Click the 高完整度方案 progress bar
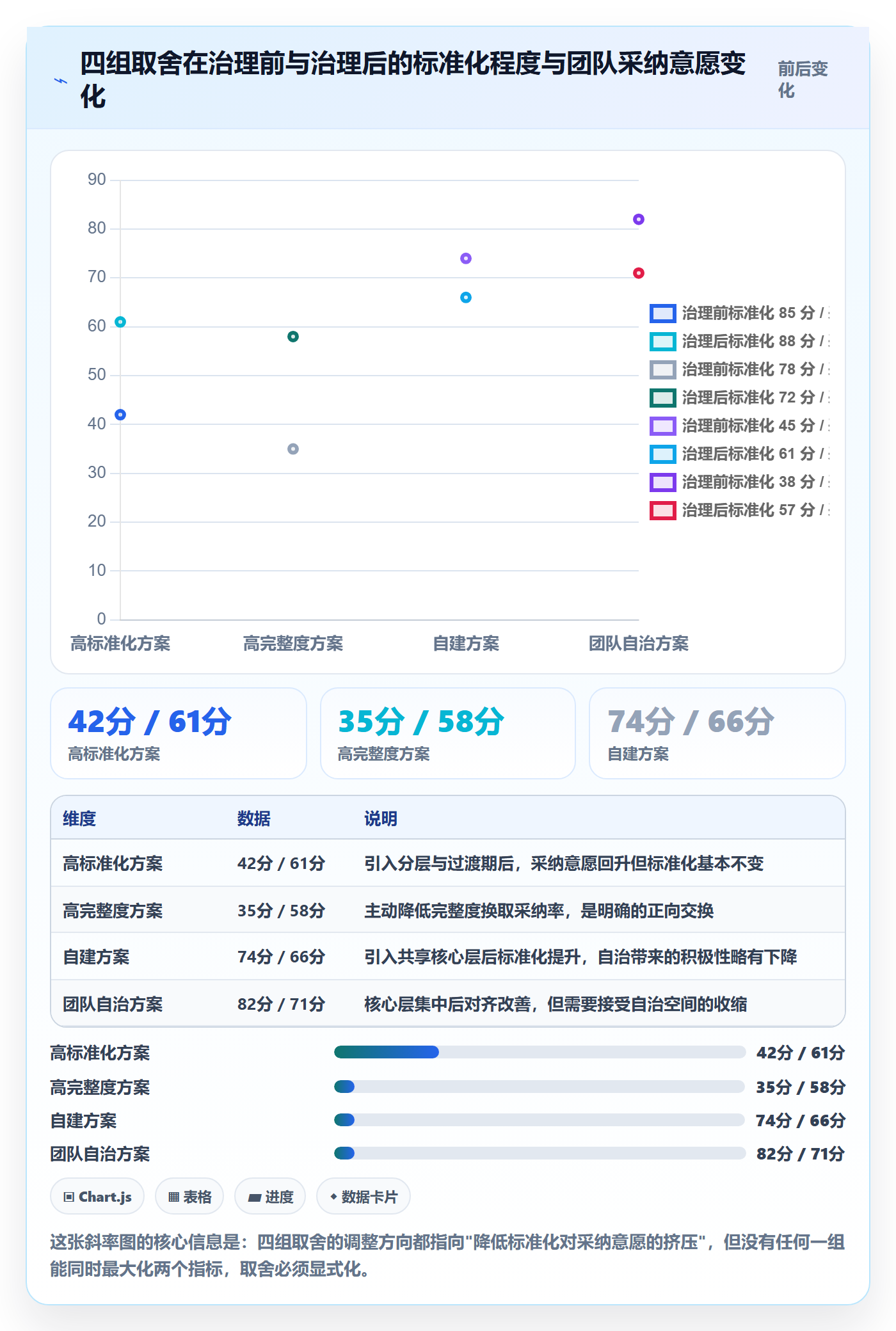 tap(540, 1087)
